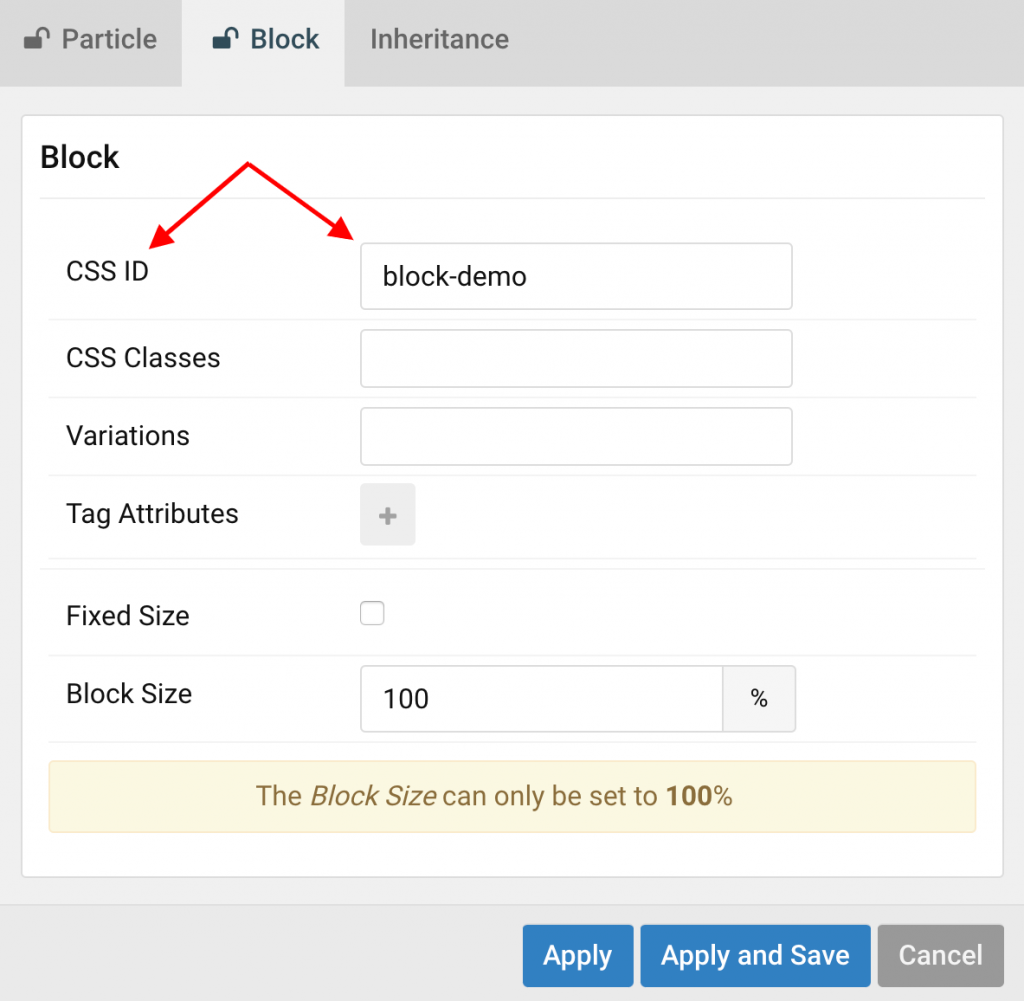Click the CSS ID row label
The image size is (1024, 1001).
tap(107, 271)
